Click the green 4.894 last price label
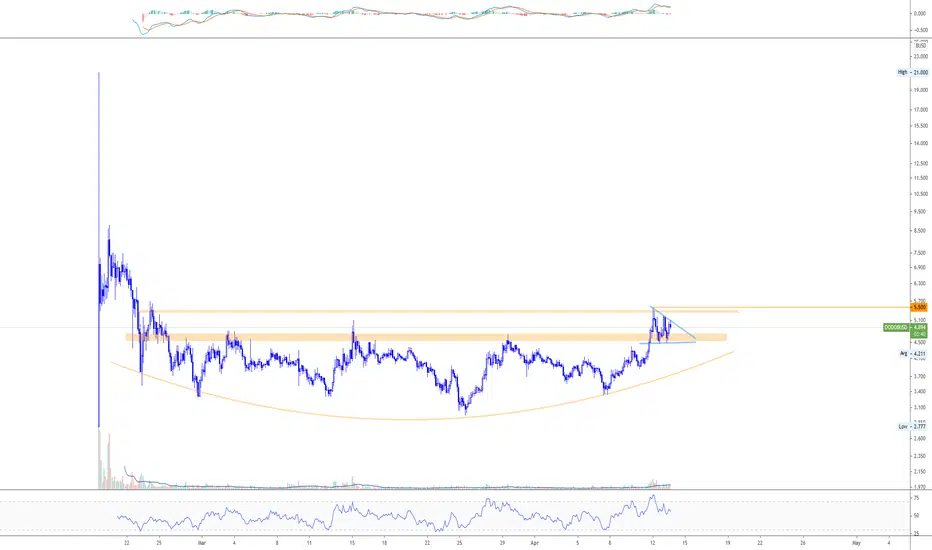This screenshot has width=932, height=550. click(920, 328)
